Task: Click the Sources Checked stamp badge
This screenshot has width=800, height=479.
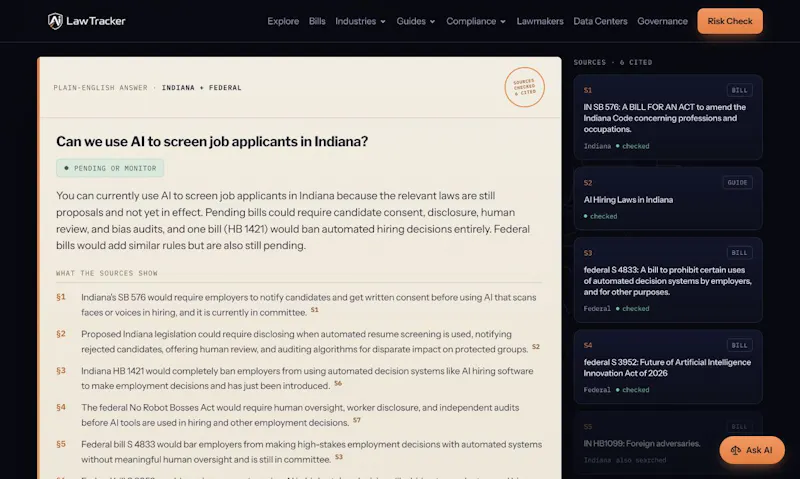Action: click(x=524, y=87)
